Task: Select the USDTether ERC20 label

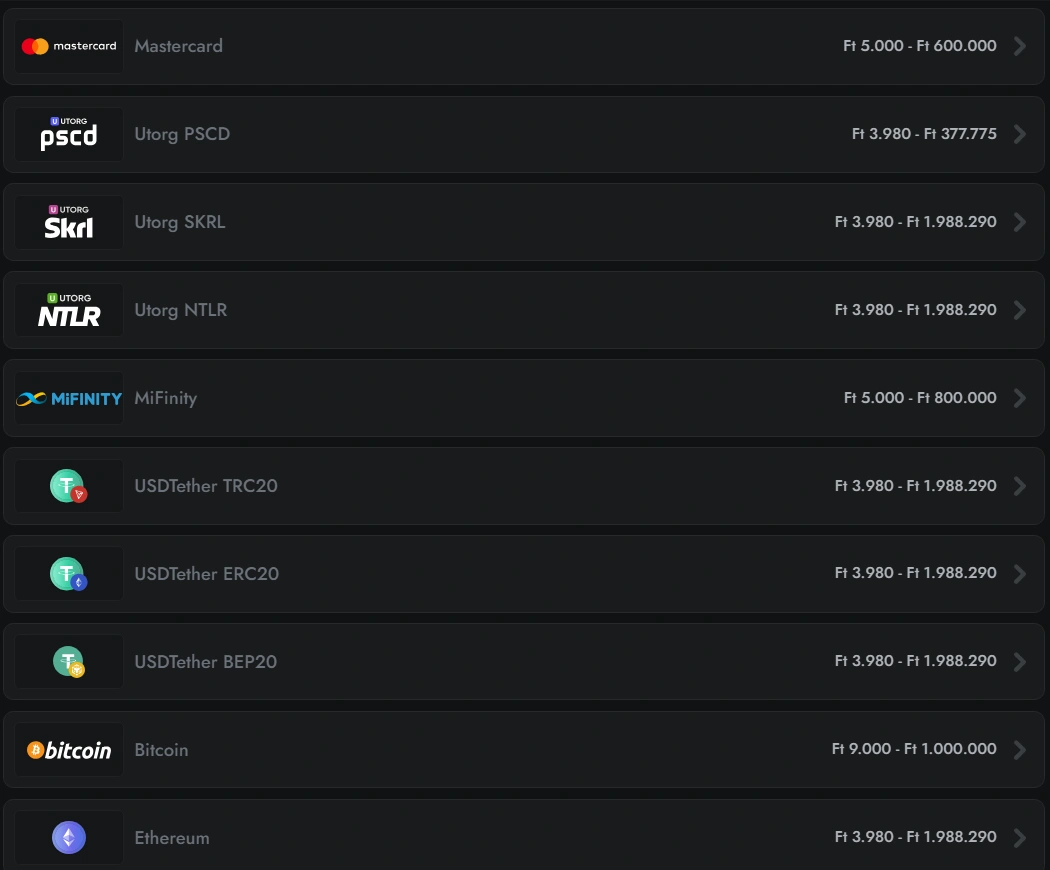Action: [207, 574]
